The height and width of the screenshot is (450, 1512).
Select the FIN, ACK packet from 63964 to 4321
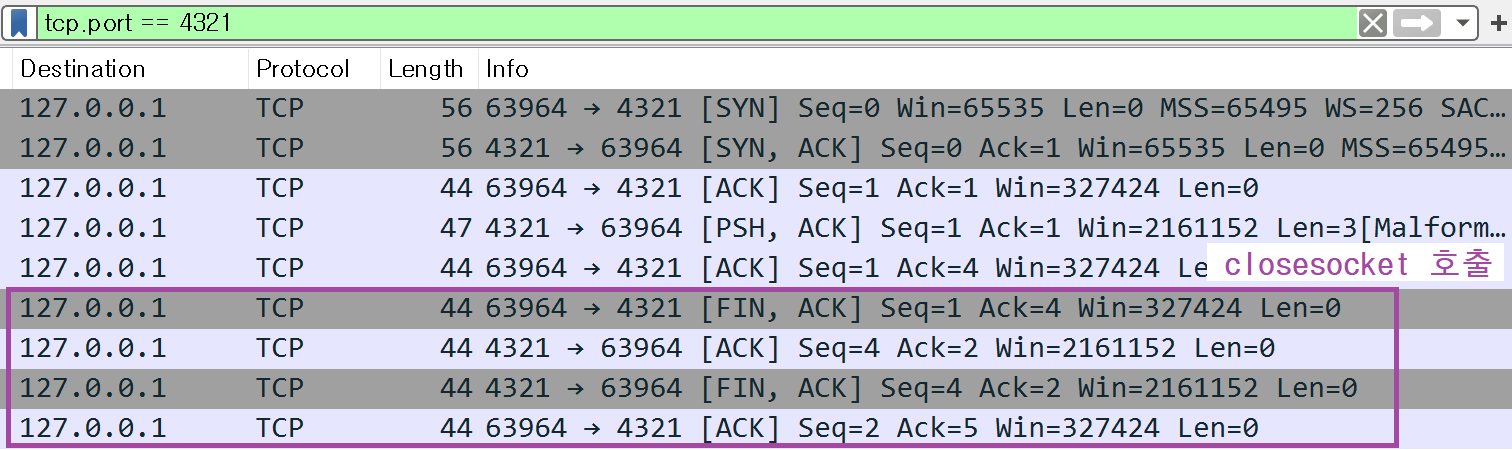tap(700, 308)
